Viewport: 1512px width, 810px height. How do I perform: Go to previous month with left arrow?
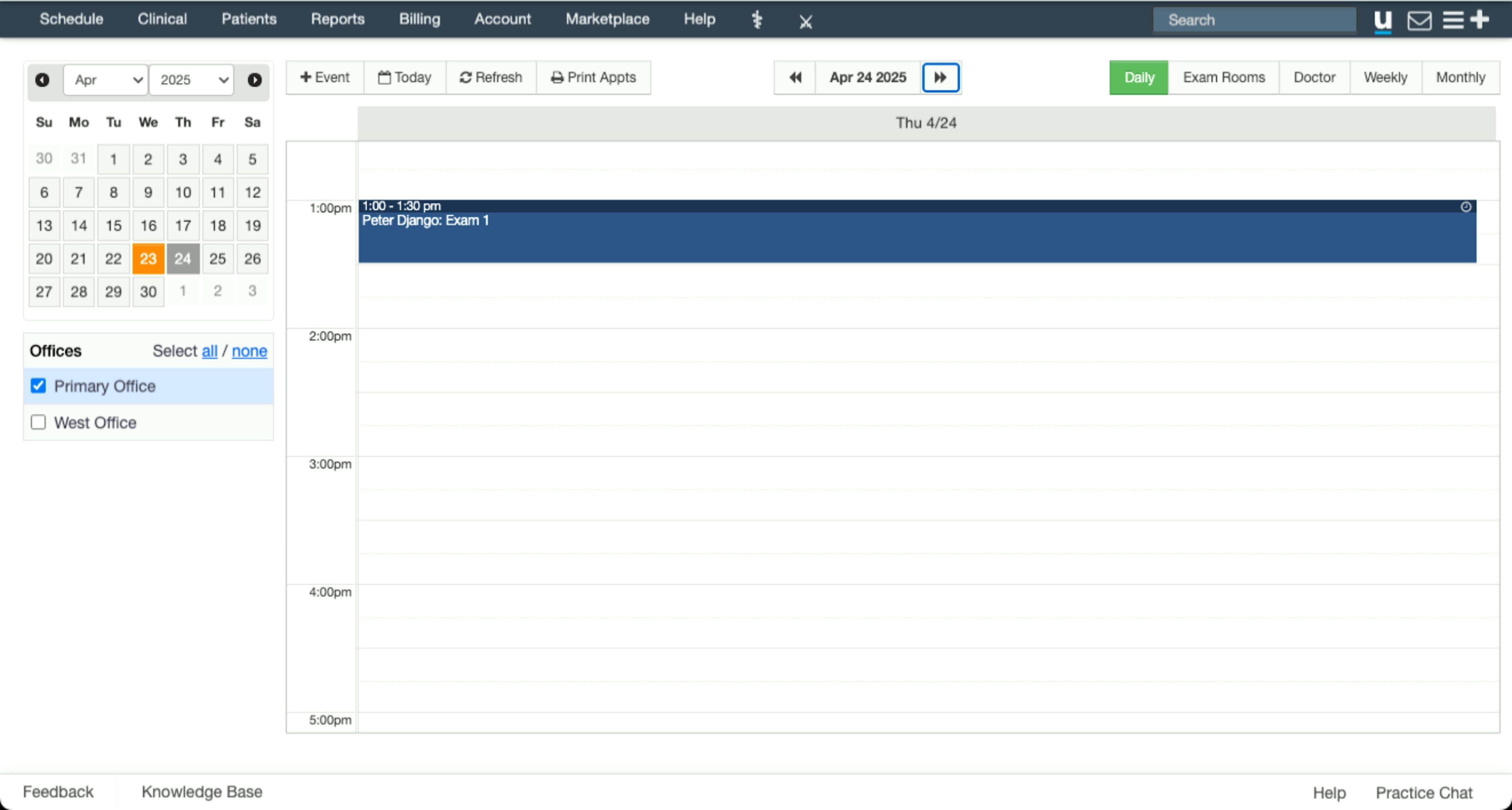(x=42, y=80)
